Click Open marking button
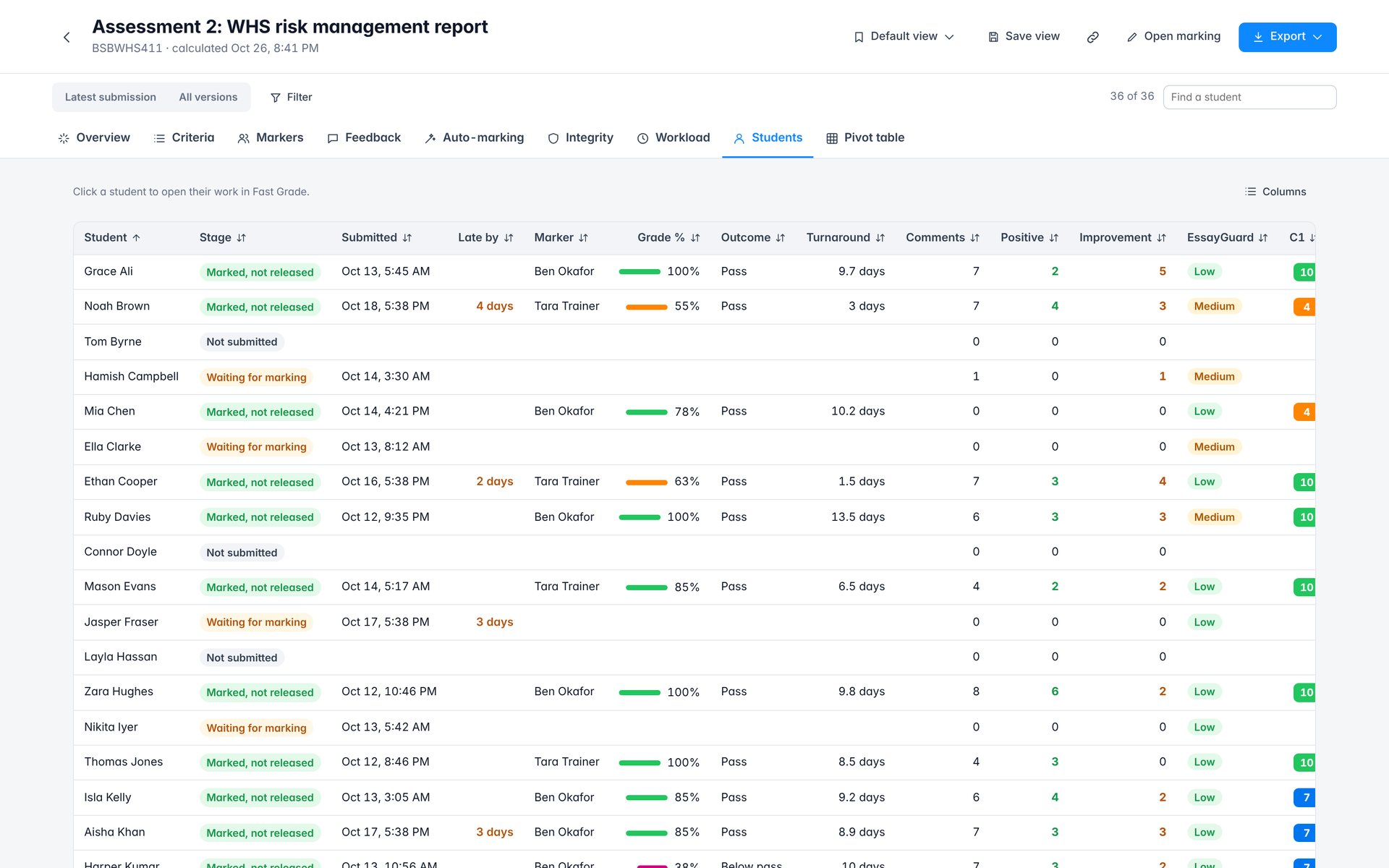 (x=1173, y=37)
